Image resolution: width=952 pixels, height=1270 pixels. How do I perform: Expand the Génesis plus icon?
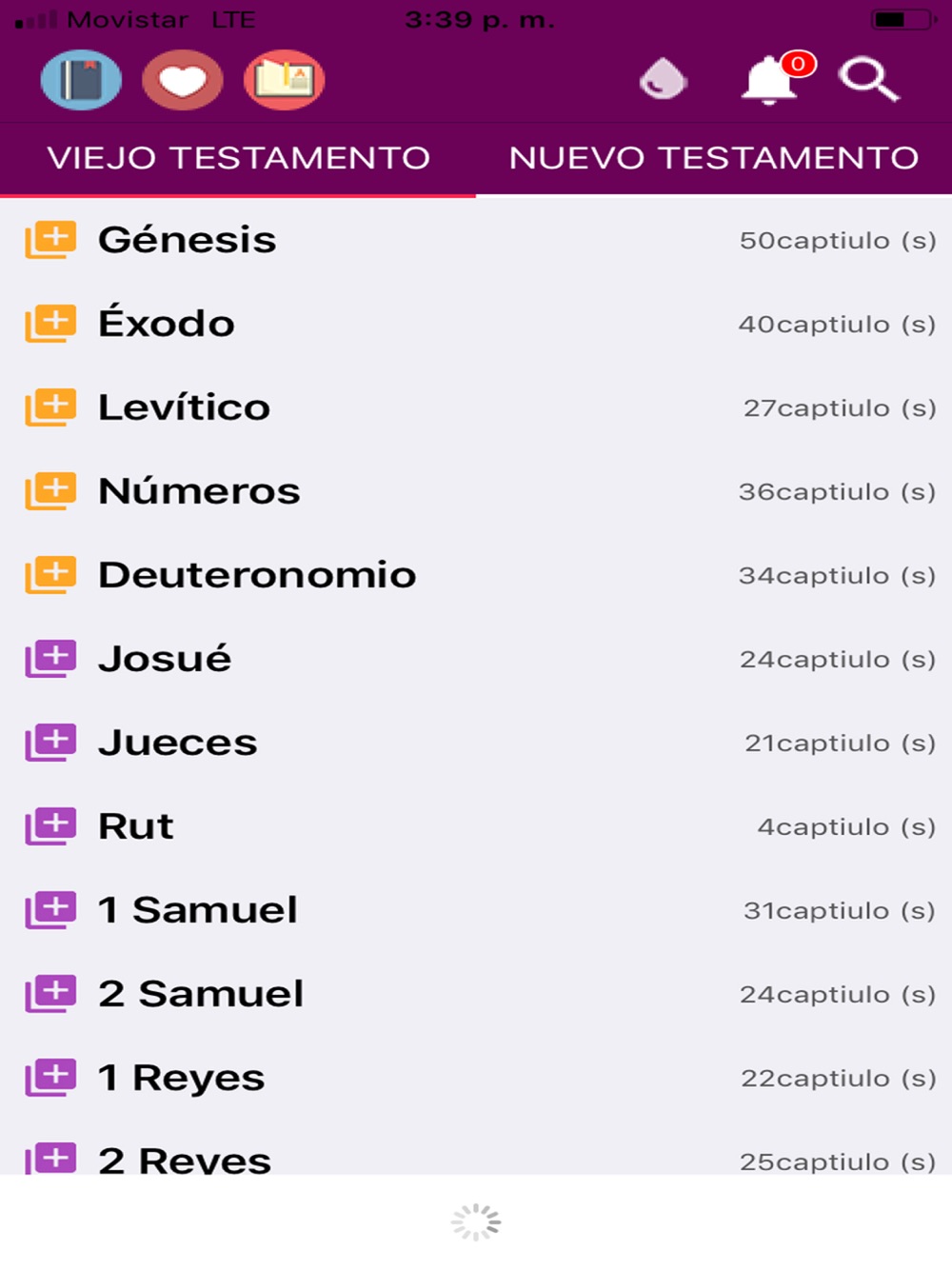(x=50, y=240)
